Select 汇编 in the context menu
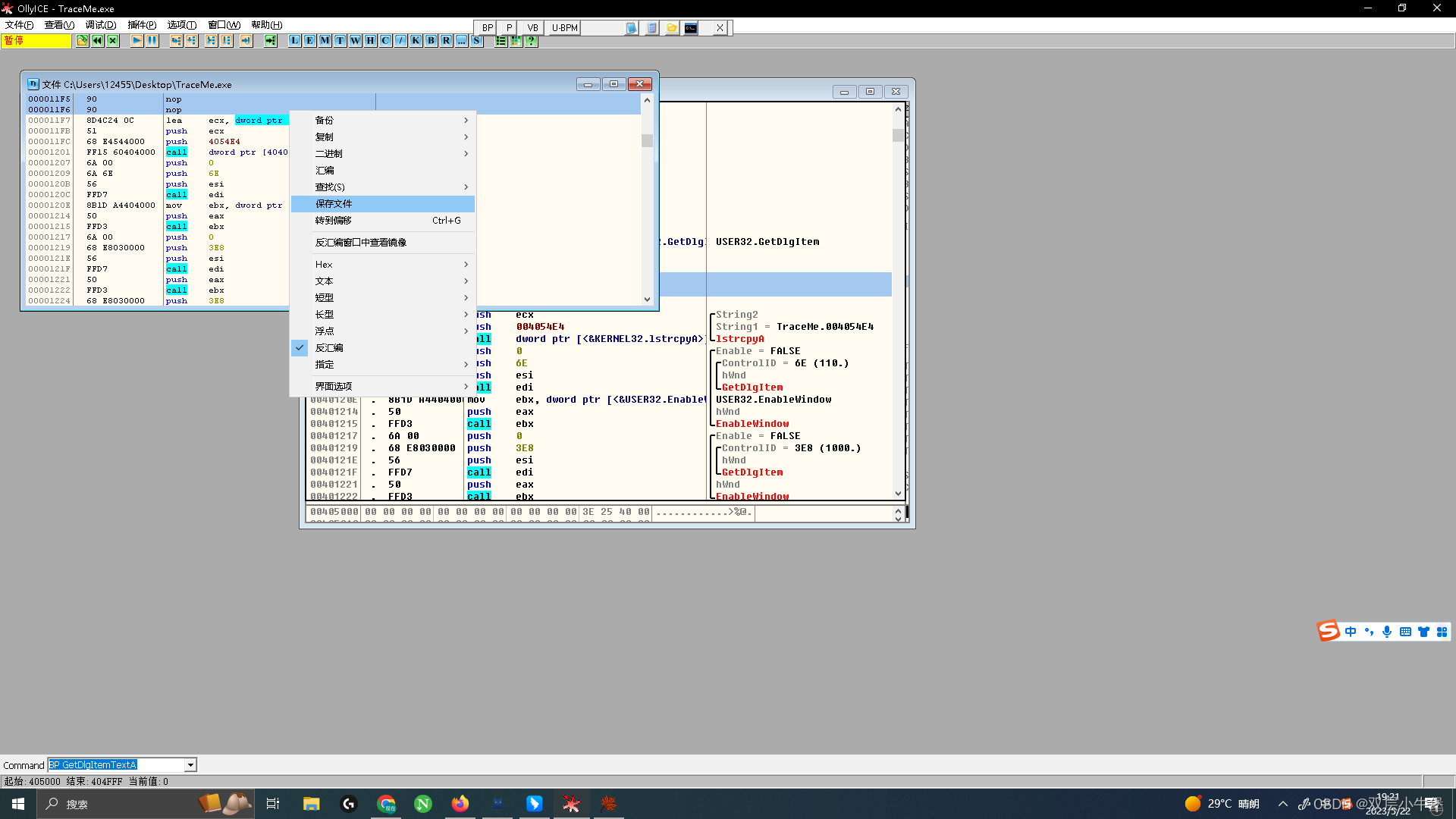This screenshot has height=819, width=1456. [383, 171]
